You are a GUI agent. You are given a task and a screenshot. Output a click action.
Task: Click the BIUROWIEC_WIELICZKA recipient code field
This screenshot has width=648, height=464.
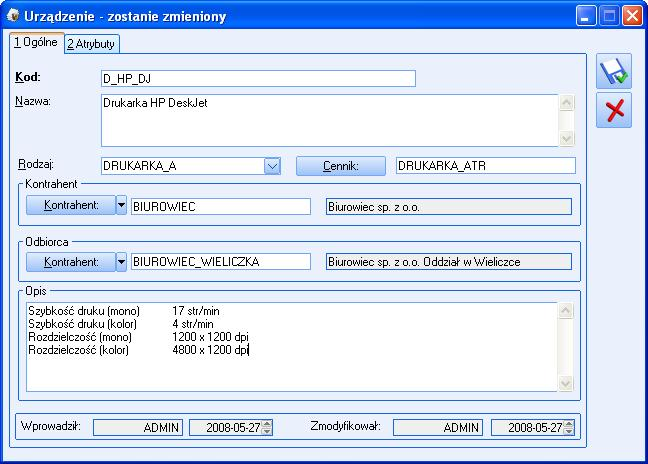[x=221, y=262]
